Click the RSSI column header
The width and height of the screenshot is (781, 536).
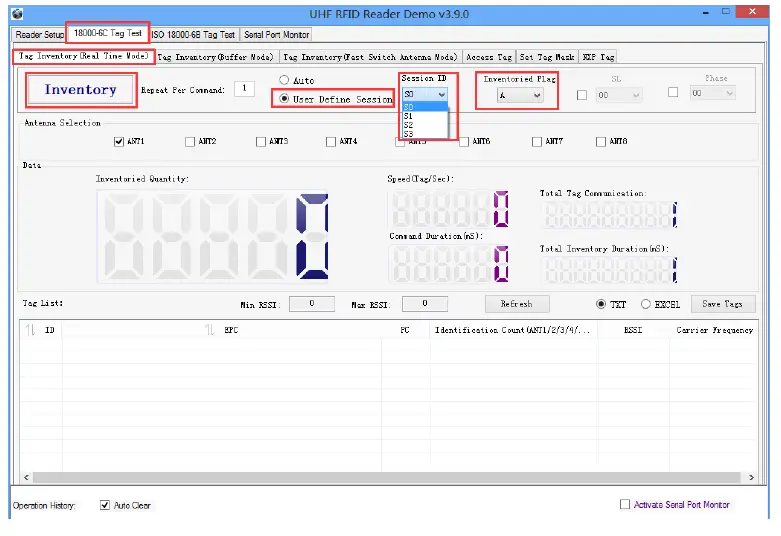(x=633, y=330)
